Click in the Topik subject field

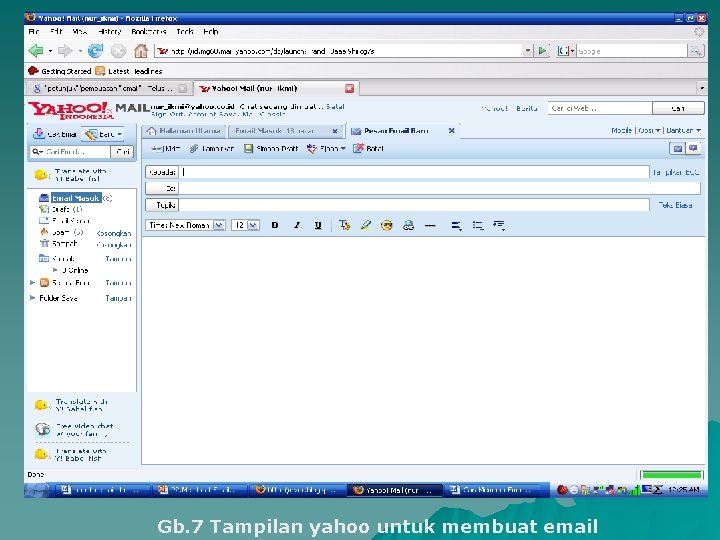pyautogui.click(x=414, y=205)
